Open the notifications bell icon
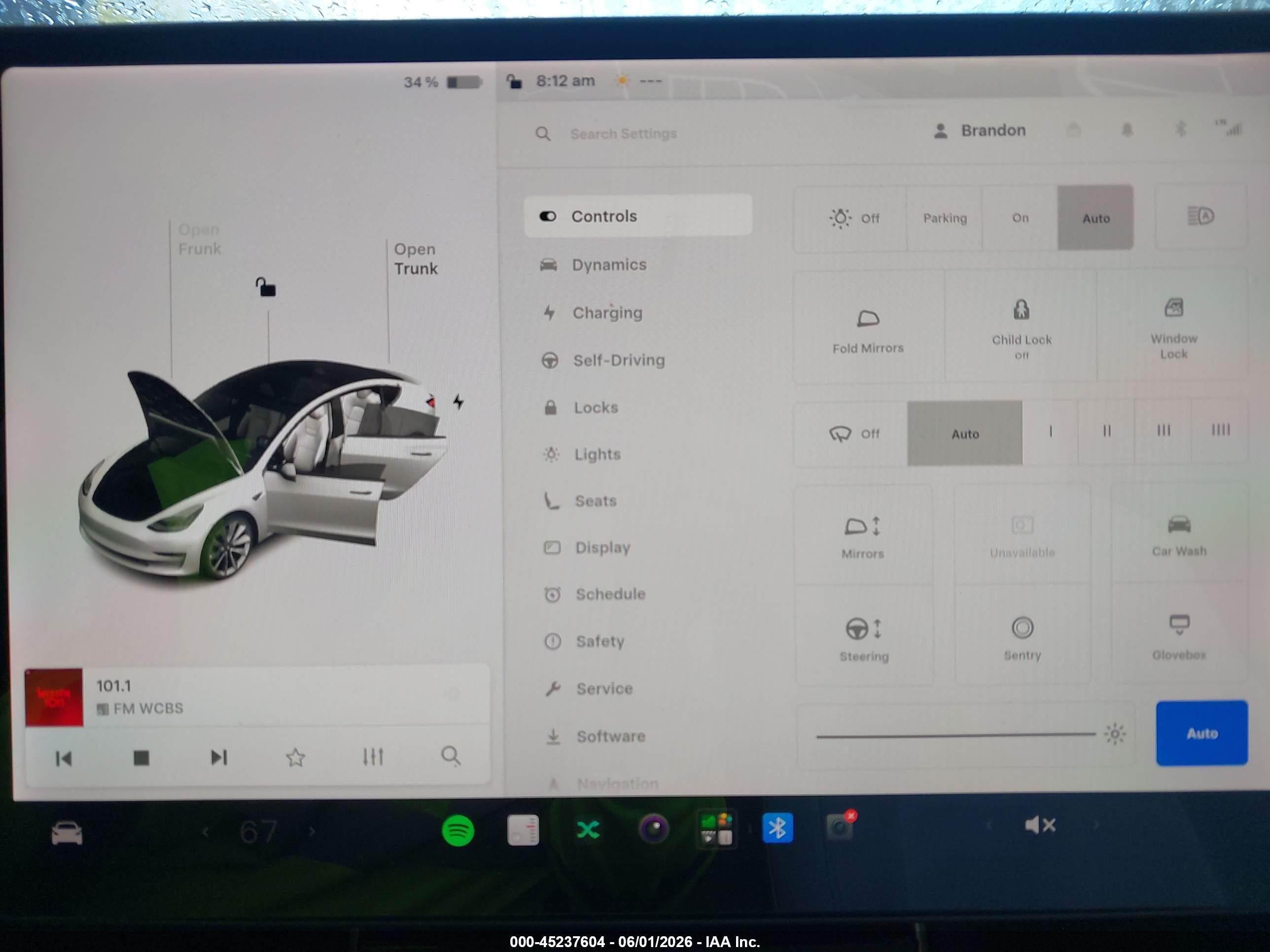The image size is (1270, 952). tap(1127, 130)
